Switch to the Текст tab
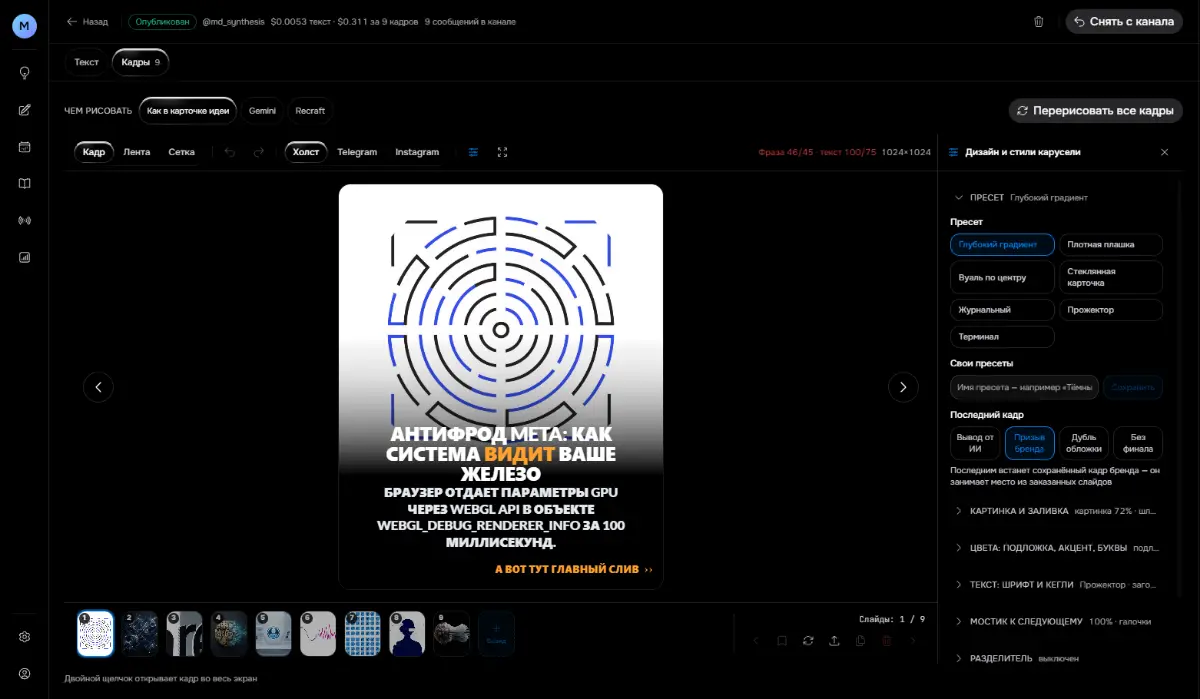 pos(87,62)
